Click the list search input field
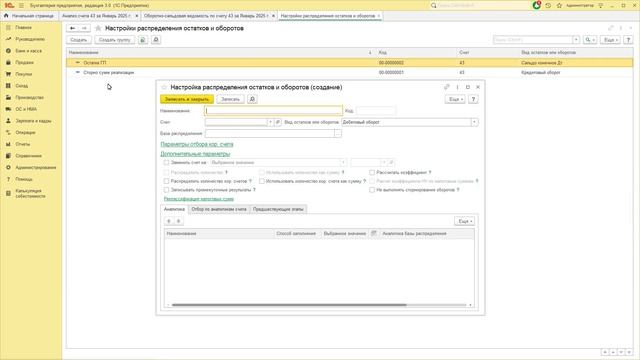The height and width of the screenshot is (360, 640). tap(533, 40)
